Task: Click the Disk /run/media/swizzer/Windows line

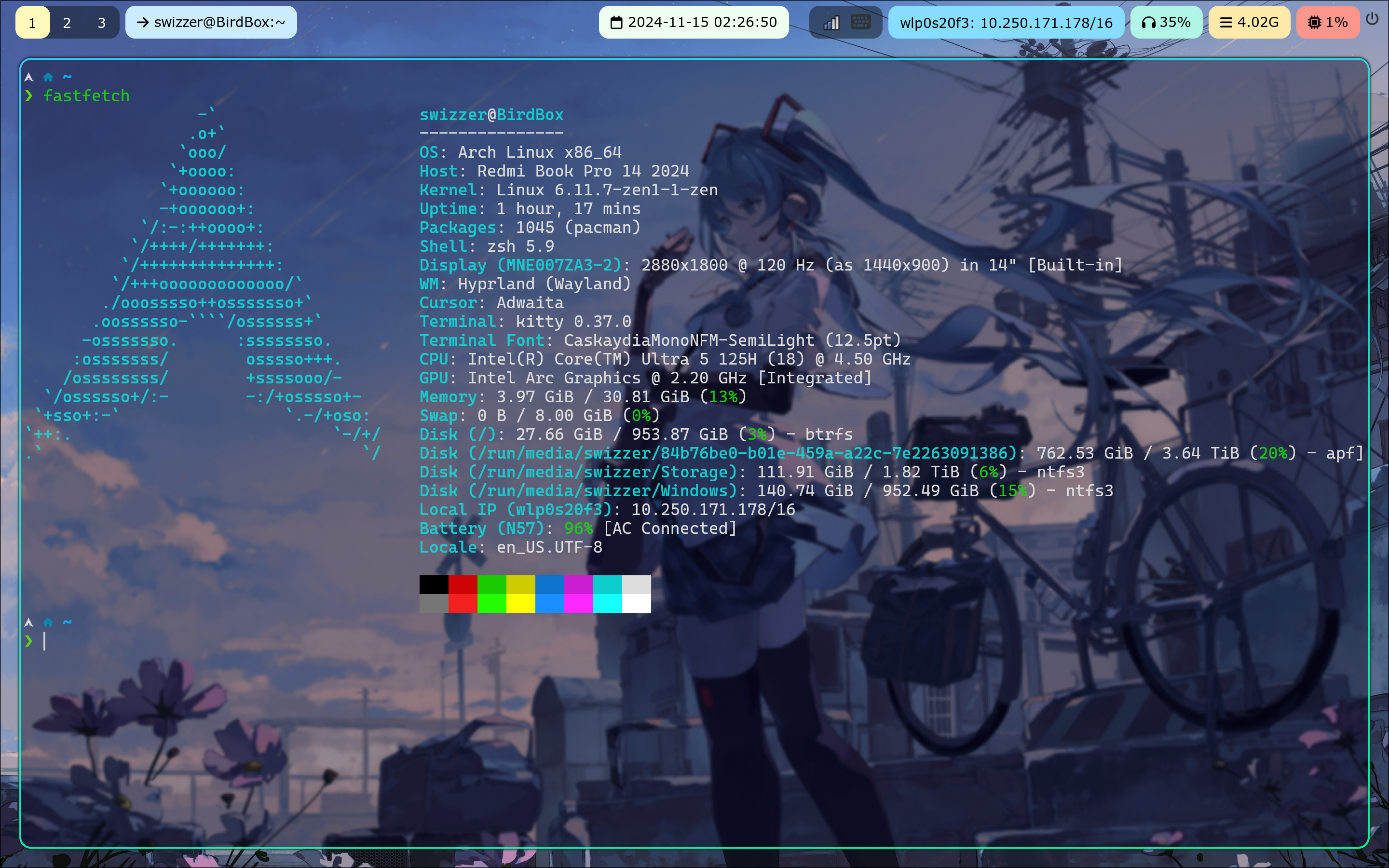Action: 766,491
